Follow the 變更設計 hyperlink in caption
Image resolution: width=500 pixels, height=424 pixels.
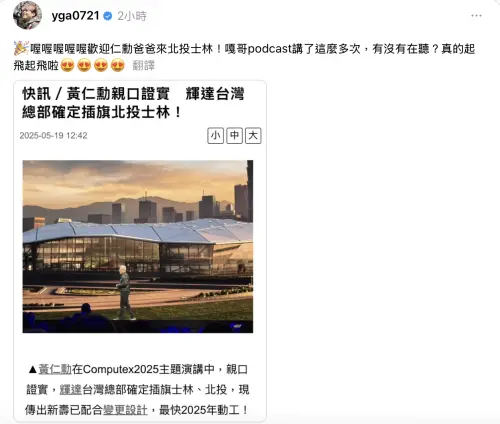[125, 410]
